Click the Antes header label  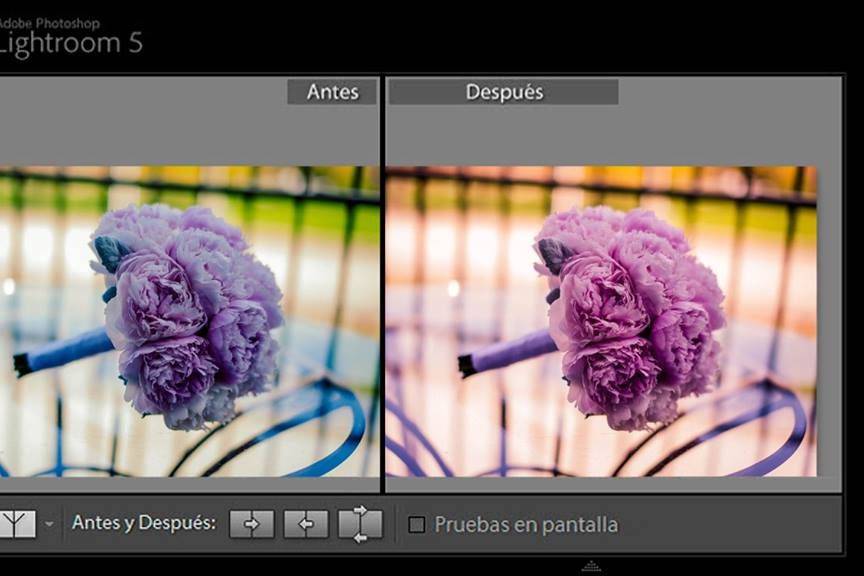coord(332,91)
